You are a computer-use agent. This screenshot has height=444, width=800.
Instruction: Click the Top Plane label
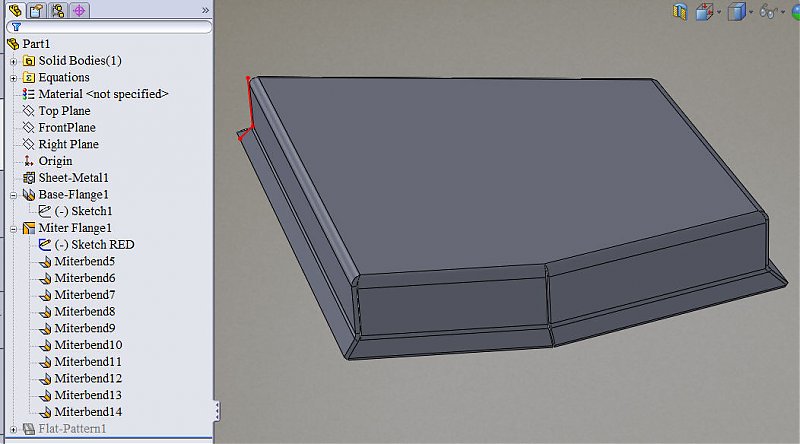click(x=64, y=111)
